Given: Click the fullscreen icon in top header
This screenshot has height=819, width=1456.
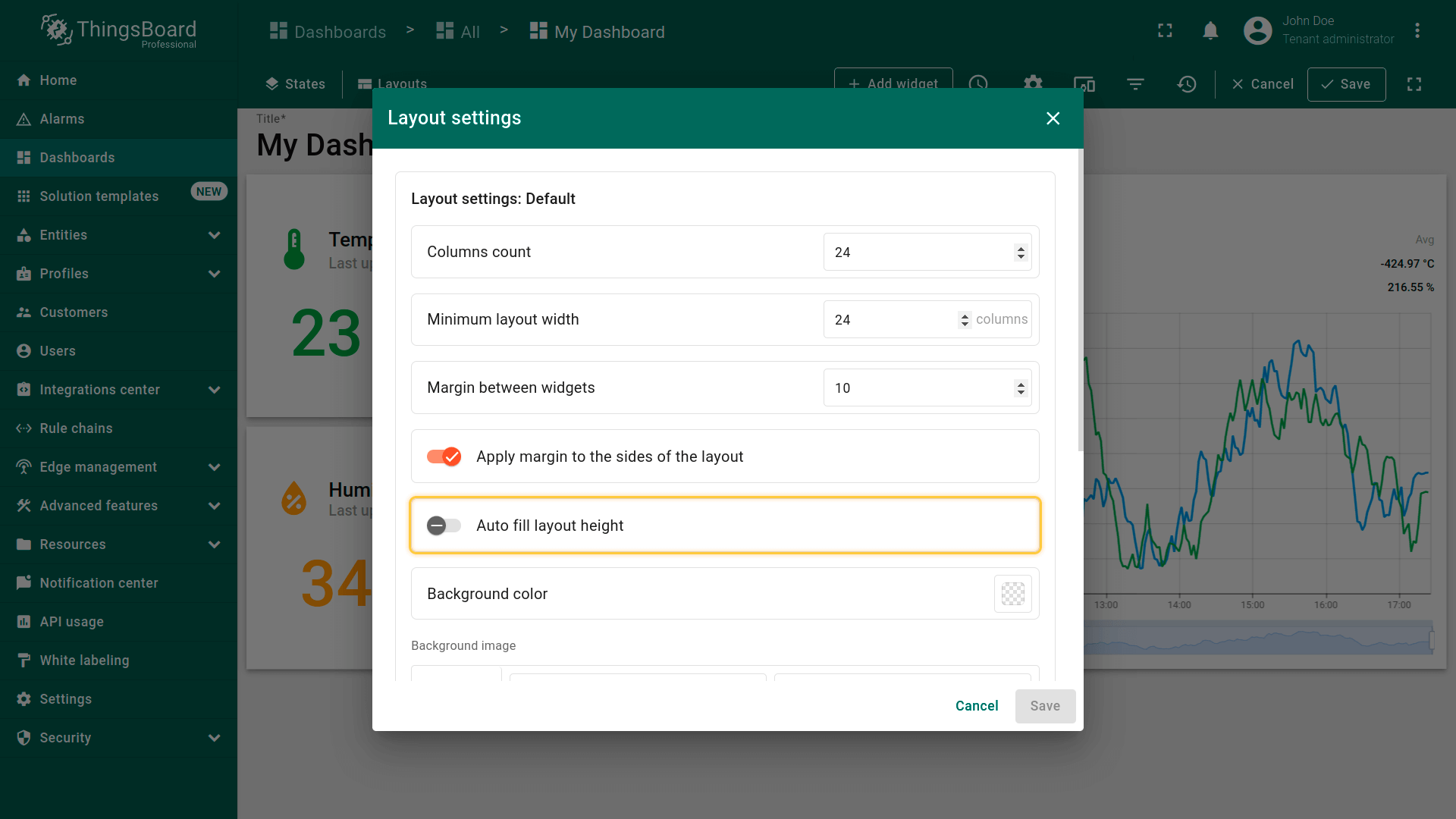Looking at the screenshot, I should pyautogui.click(x=1165, y=31).
